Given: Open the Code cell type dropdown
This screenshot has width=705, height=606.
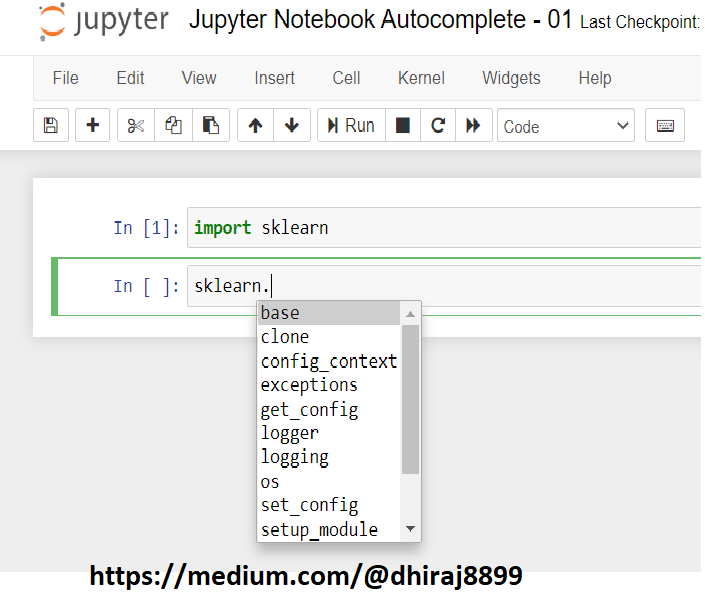Looking at the screenshot, I should (x=566, y=125).
